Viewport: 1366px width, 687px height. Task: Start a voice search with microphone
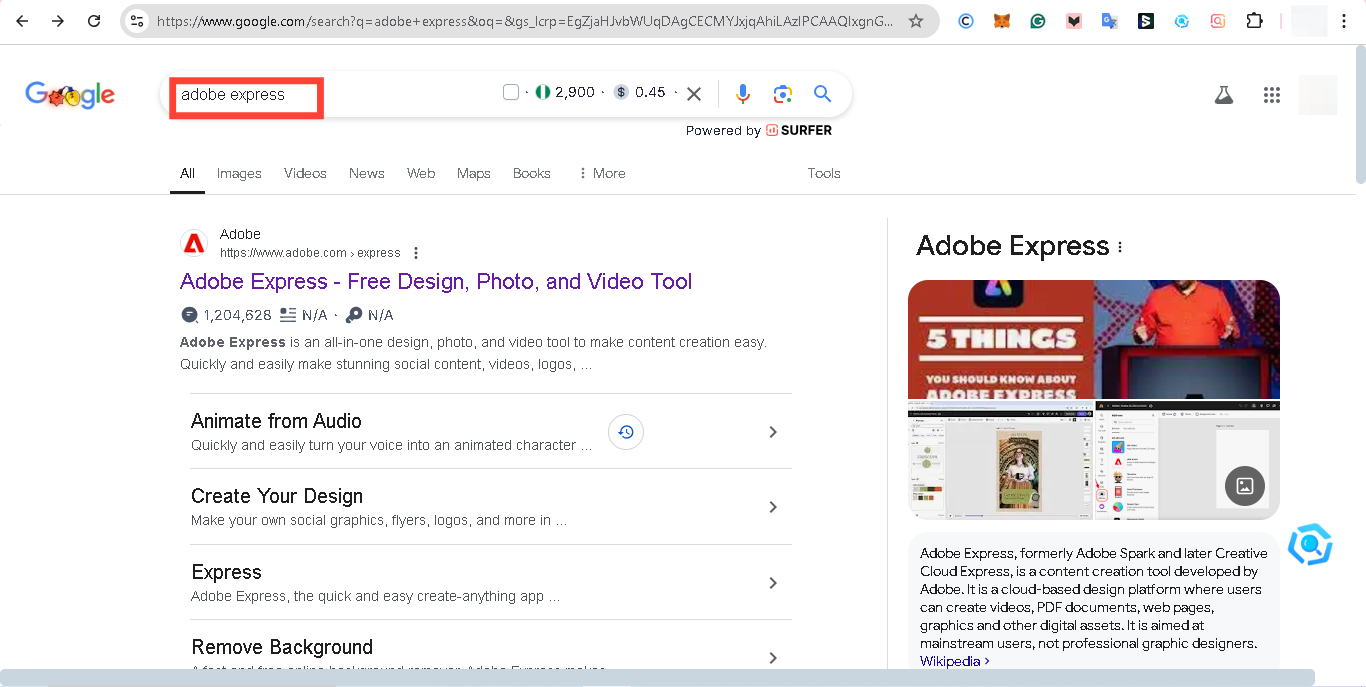click(x=742, y=94)
